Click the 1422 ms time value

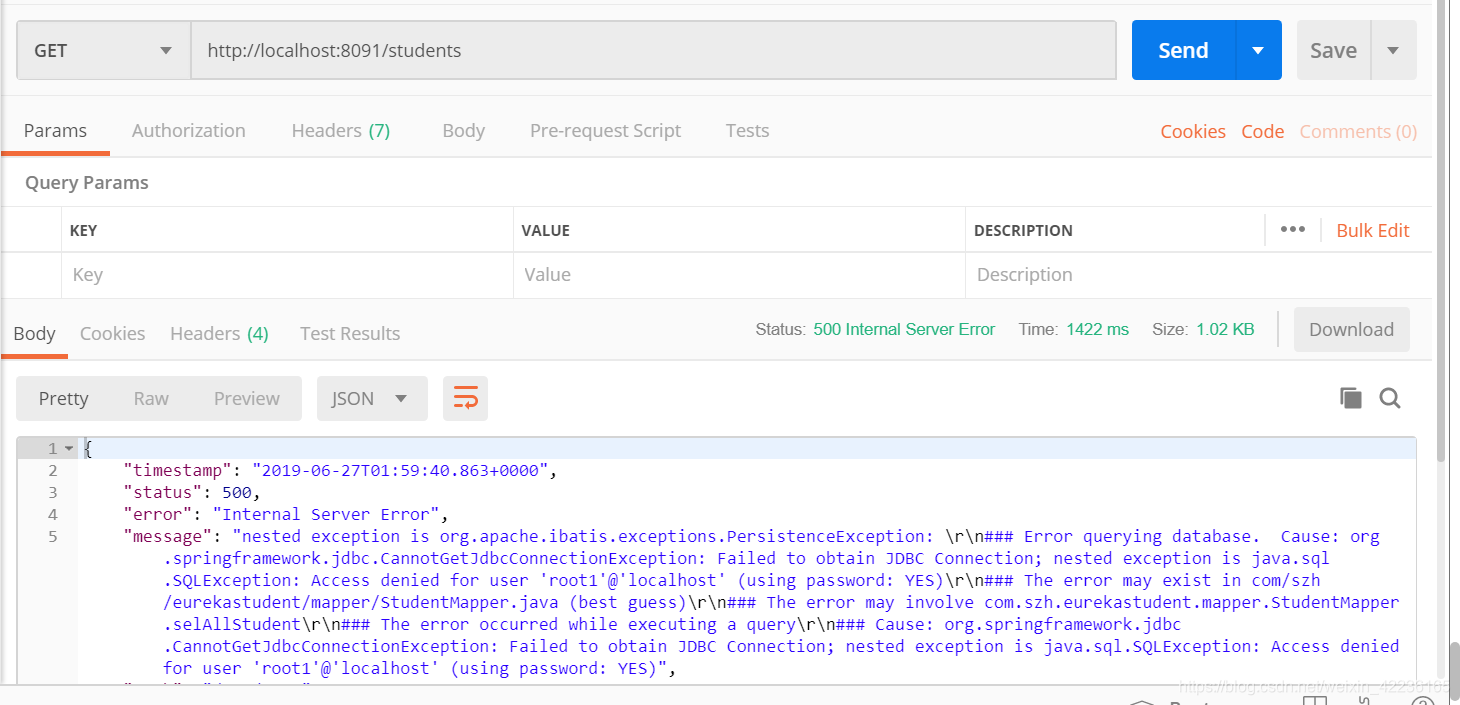[x=1097, y=330]
